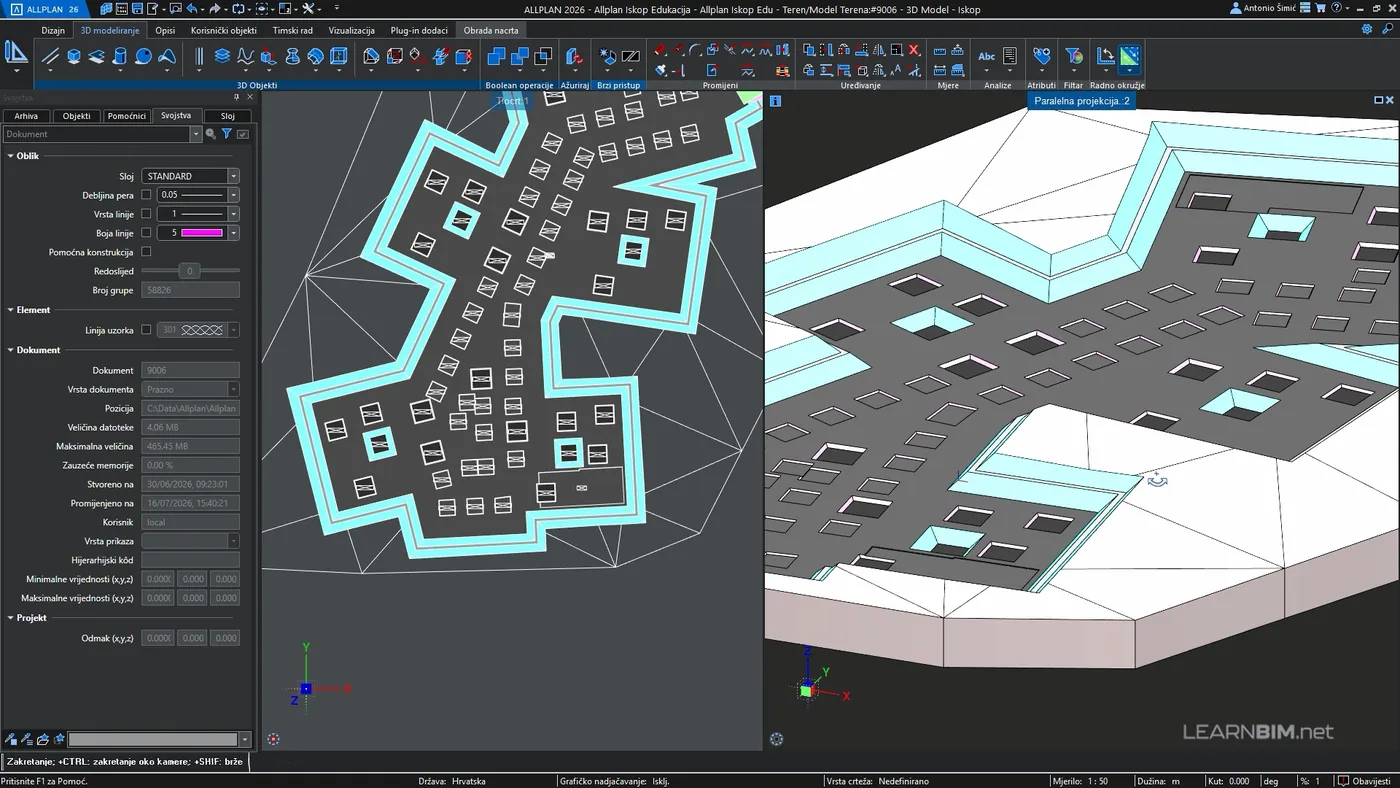Click Mjerilo 1 : 50 in status bar

pyautogui.click(x=1080, y=781)
